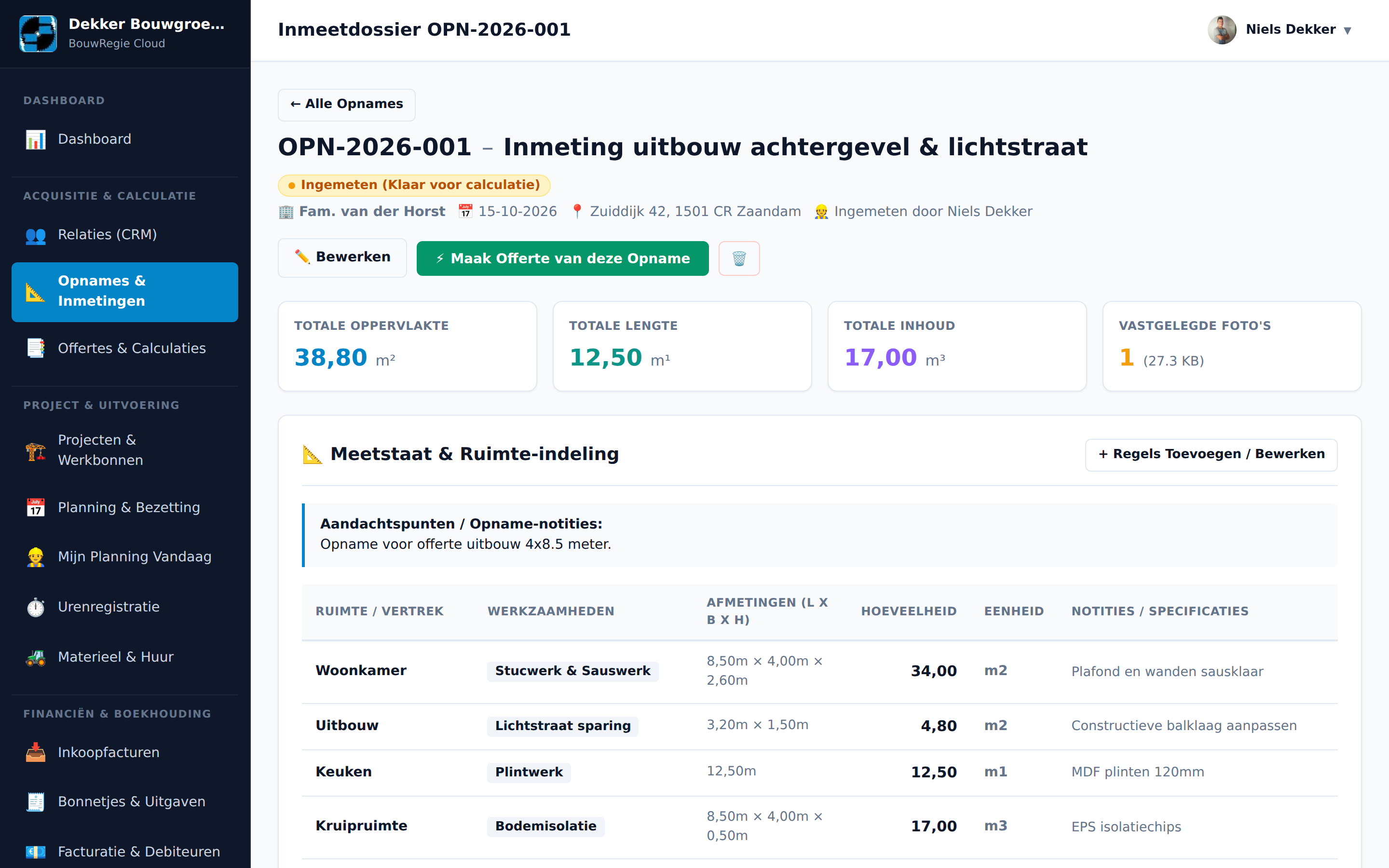Open Projecten & Werkbonnen section
The height and width of the screenshot is (868, 1389).
pyautogui.click(x=124, y=450)
